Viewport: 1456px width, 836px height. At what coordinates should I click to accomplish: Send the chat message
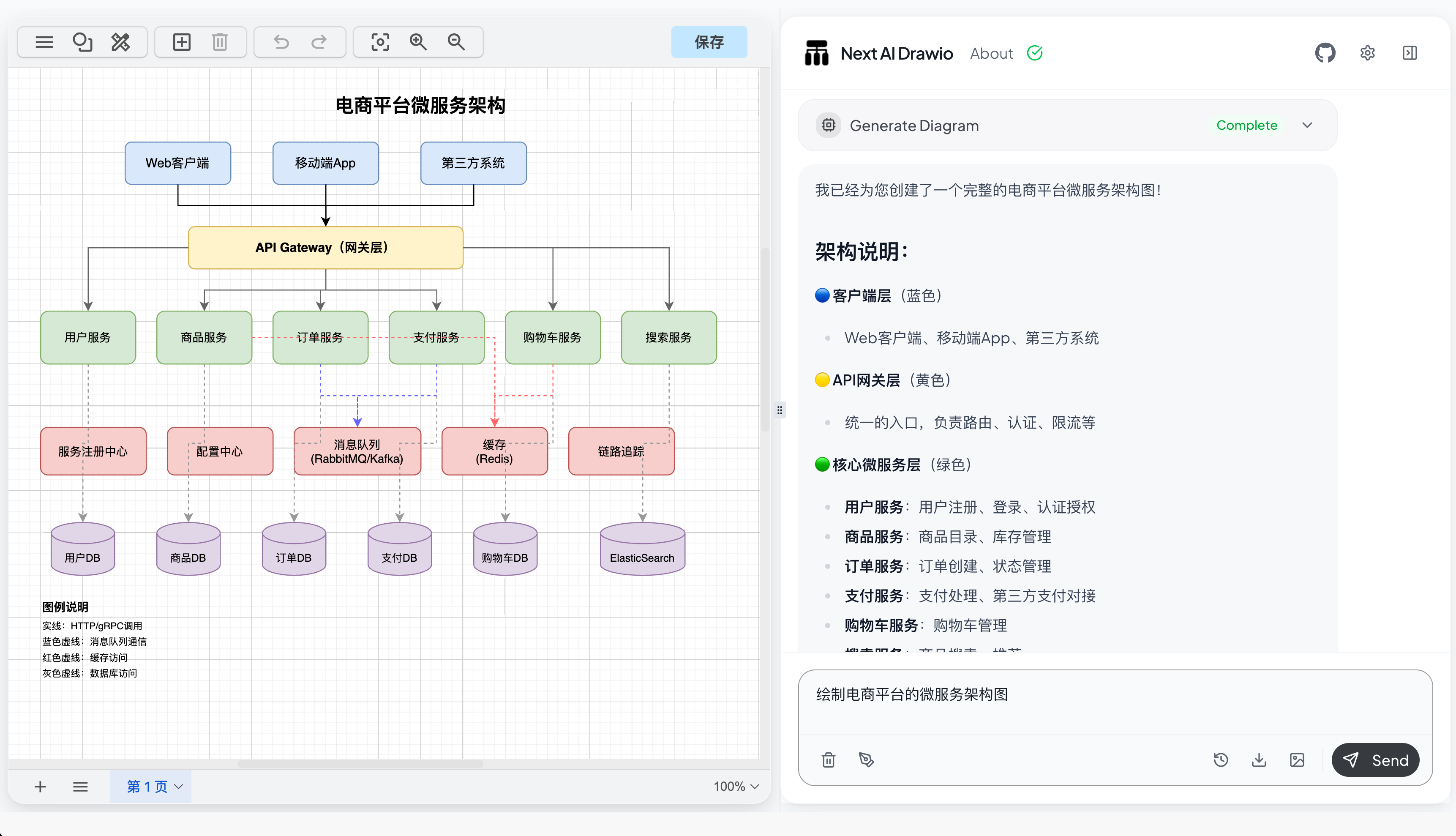1375,760
